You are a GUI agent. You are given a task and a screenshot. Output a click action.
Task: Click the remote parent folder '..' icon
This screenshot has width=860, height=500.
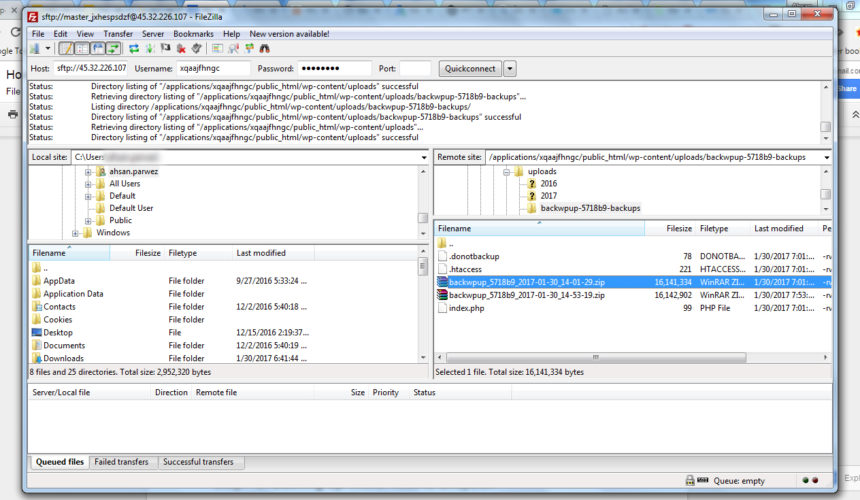443,243
